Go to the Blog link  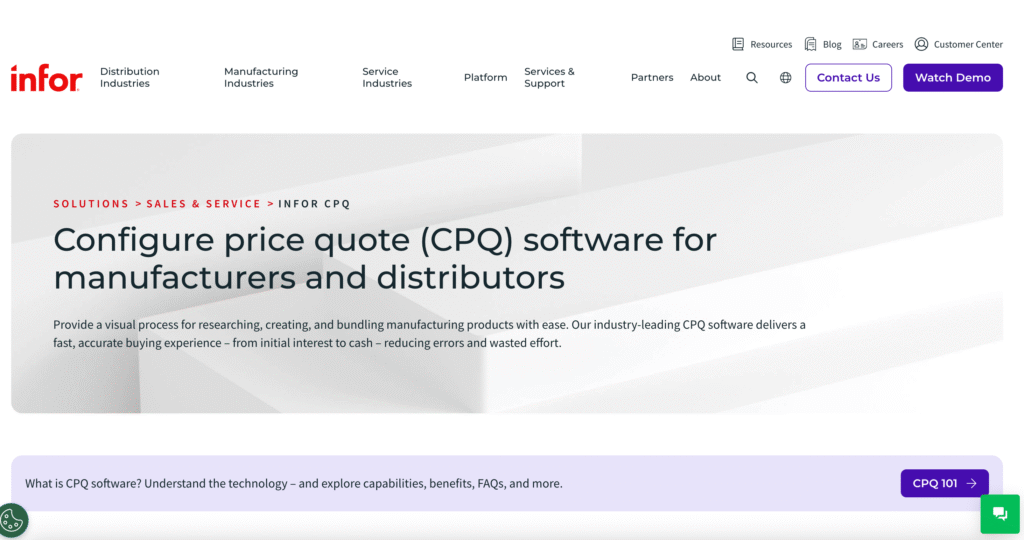tap(832, 44)
